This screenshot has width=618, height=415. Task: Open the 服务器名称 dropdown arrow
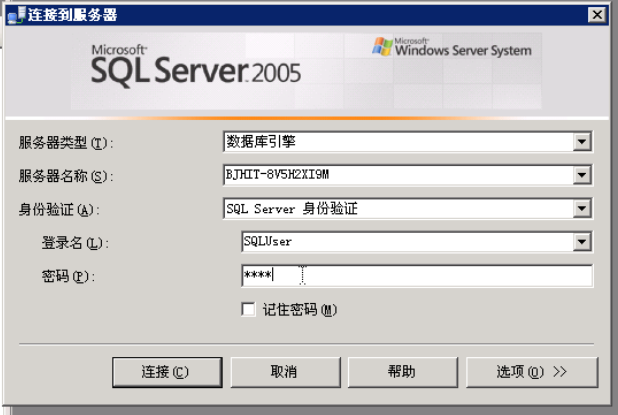(x=582, y=175)
